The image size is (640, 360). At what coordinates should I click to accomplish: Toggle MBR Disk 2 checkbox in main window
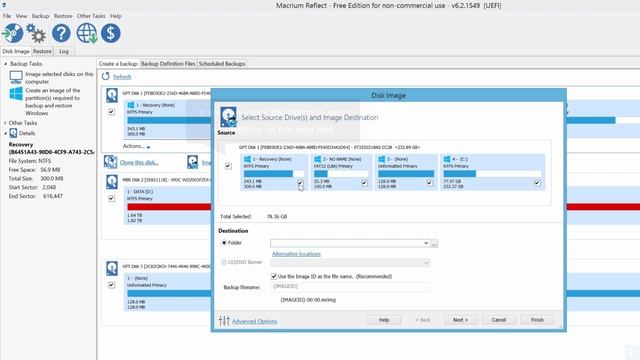(111, 198)
